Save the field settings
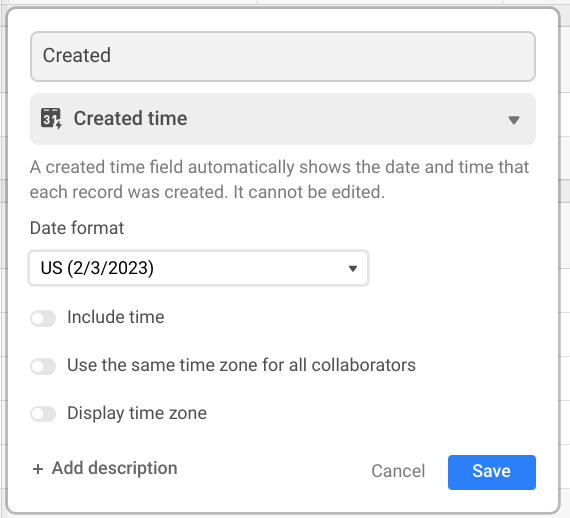570x518 pixels. tap(492, 472)
